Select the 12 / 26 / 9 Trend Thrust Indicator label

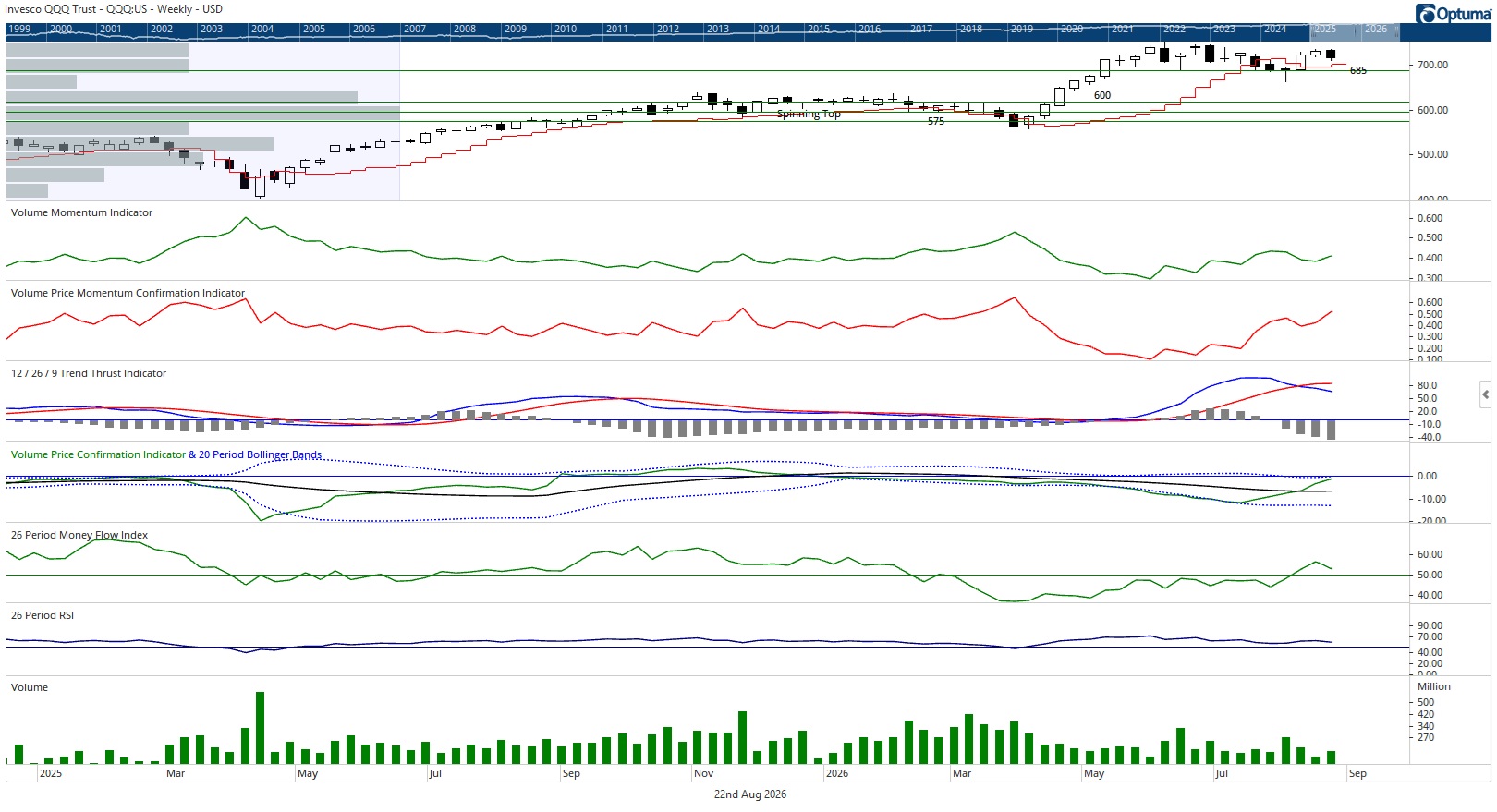(x=89, y=373)
